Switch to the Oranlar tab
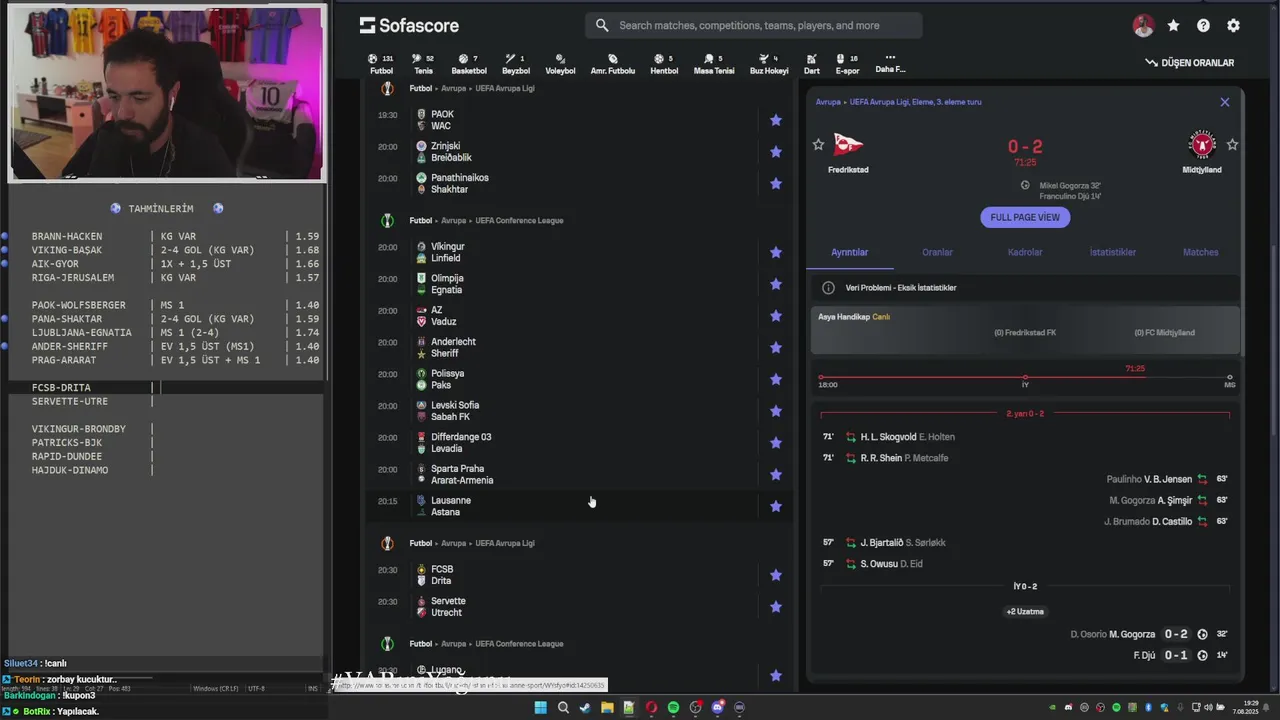 pos(937,252)
